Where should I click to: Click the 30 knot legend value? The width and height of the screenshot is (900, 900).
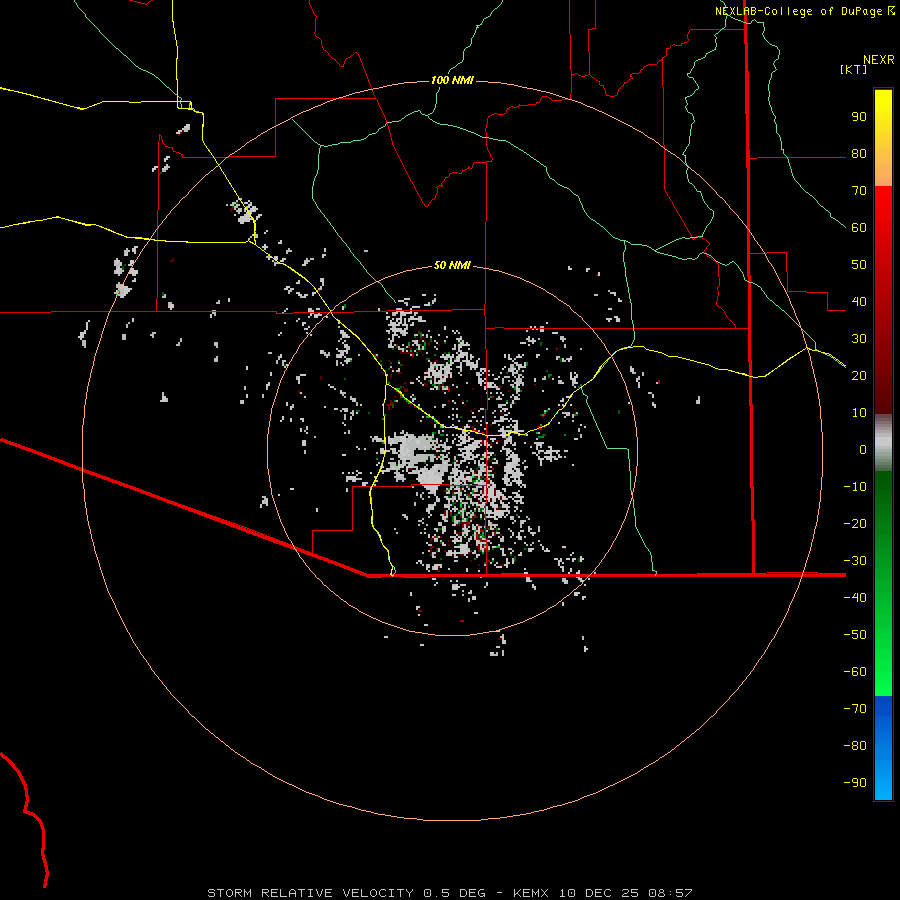[859, 339]
